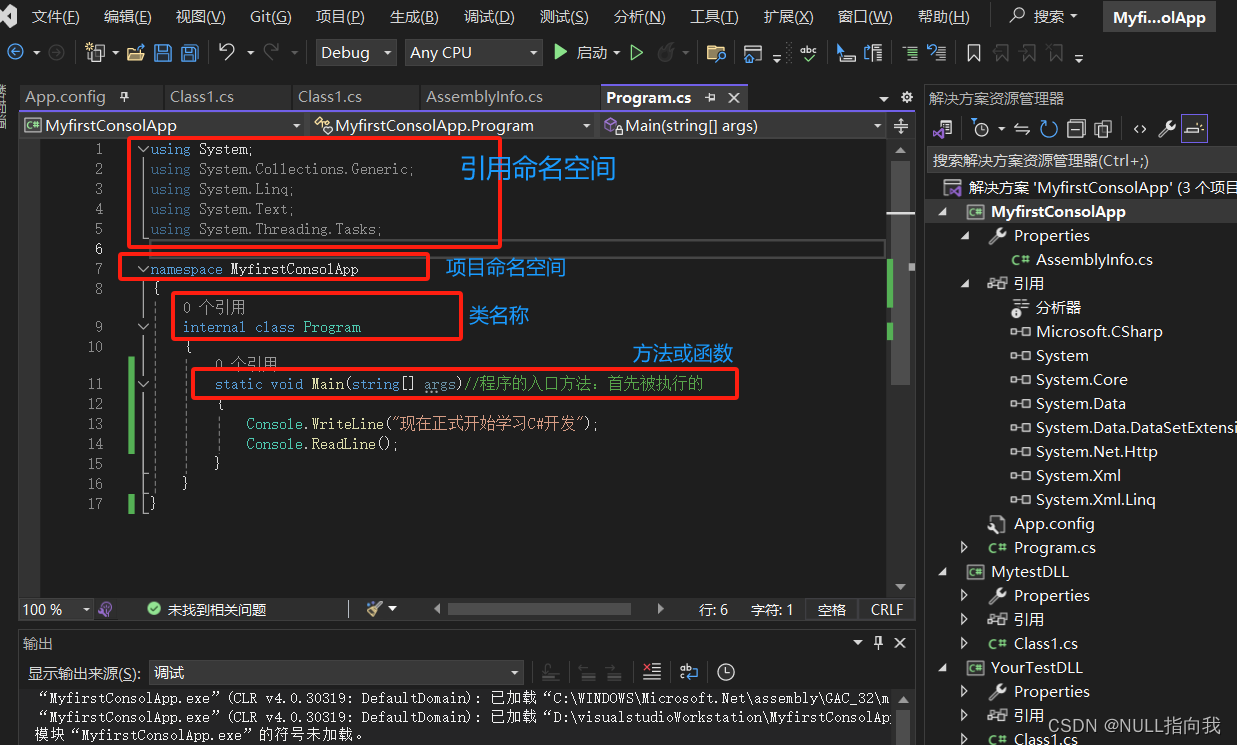Undo the last action with the toolbar icon
Viewport: 1237px width, 745px height.
[x=227, y=52]
